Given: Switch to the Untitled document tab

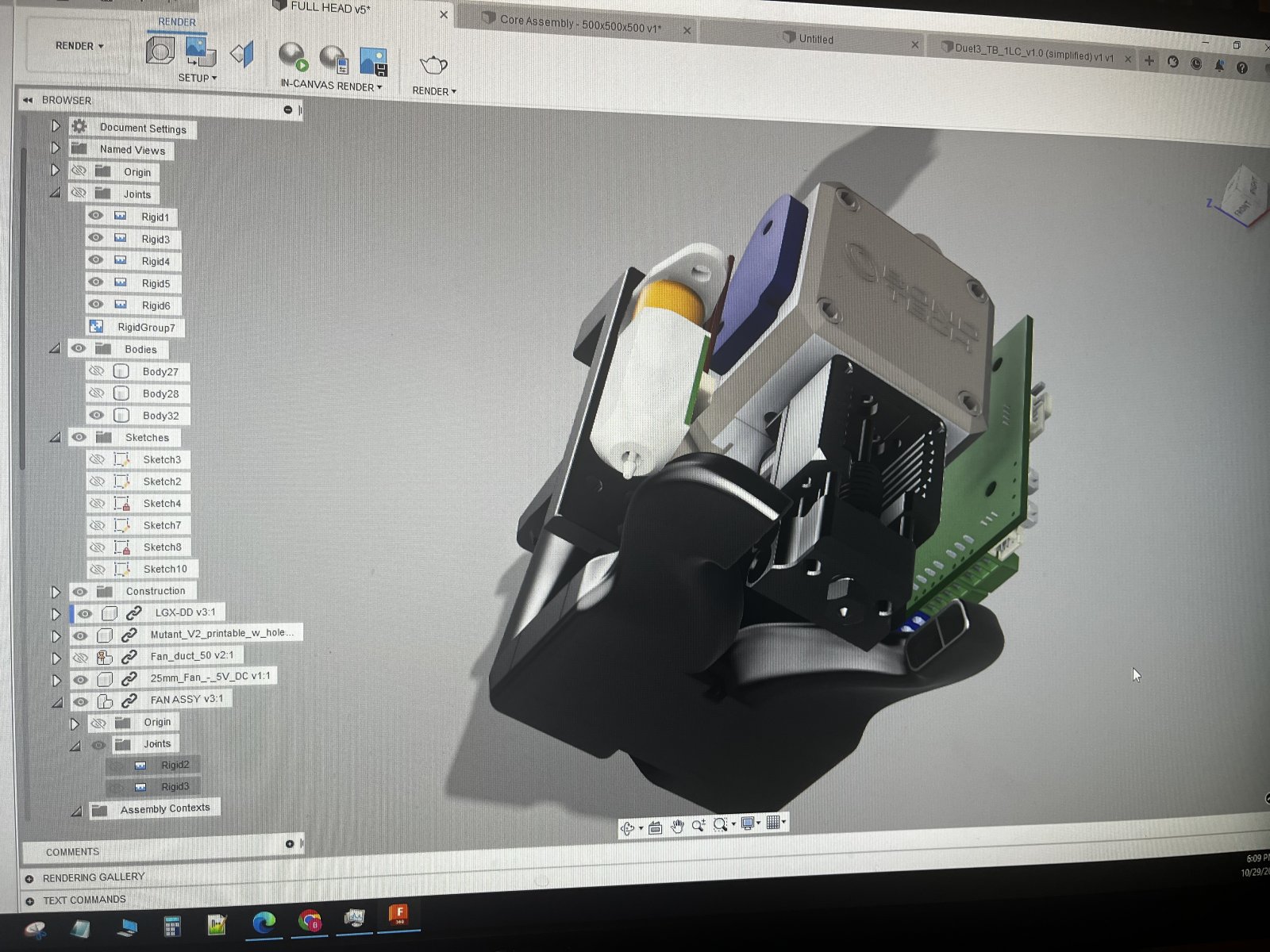Looking at the screenshot, I should [816, 39].
